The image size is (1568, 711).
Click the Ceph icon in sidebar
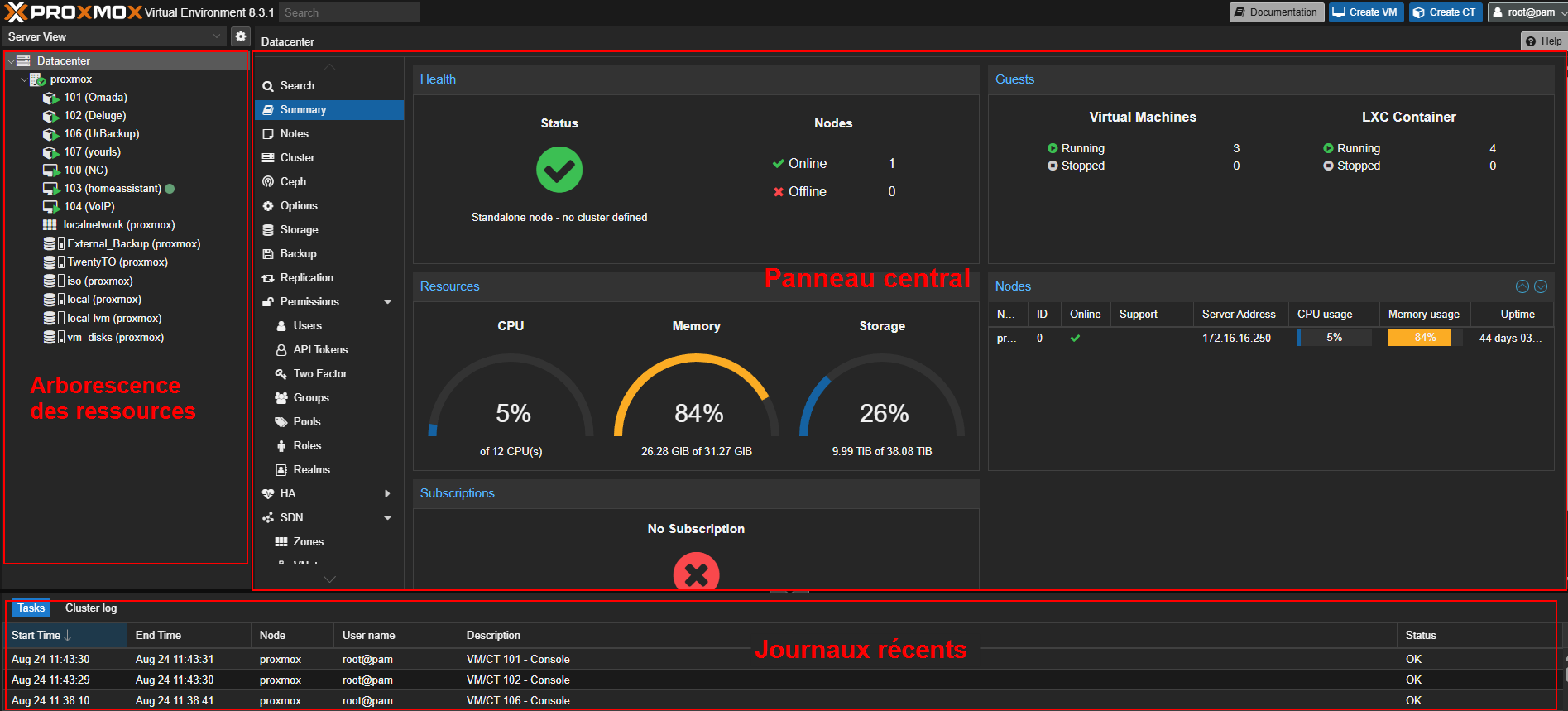coord(268,182)
